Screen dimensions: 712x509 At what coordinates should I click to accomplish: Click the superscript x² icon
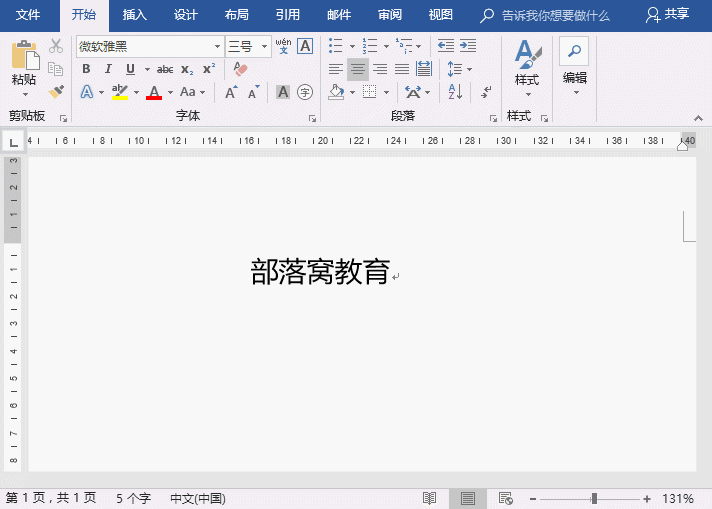point(209,69)
